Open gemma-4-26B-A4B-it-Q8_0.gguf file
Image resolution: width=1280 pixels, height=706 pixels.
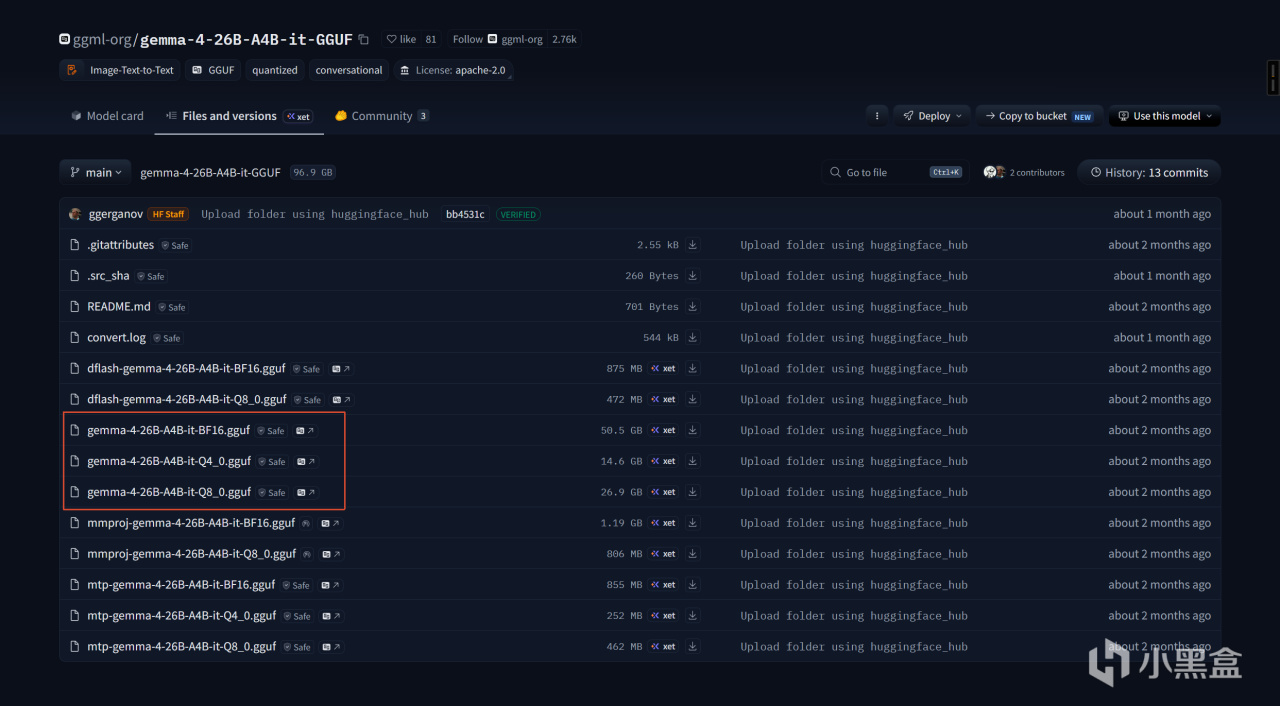[x=169, y=492]
